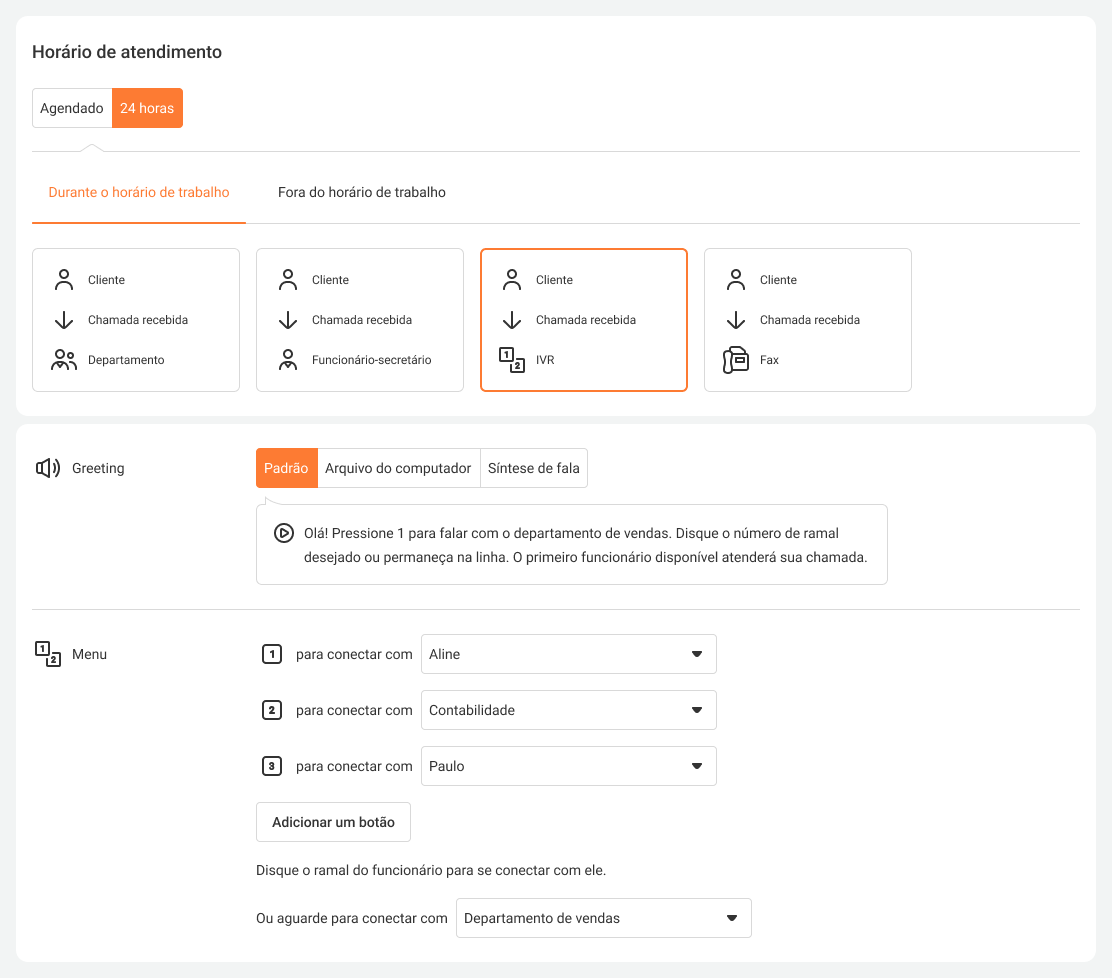The width and height of the screenshot is (1112, 978).
Task: Click the number 3 key icon
Action: click(x=271, y=766)
